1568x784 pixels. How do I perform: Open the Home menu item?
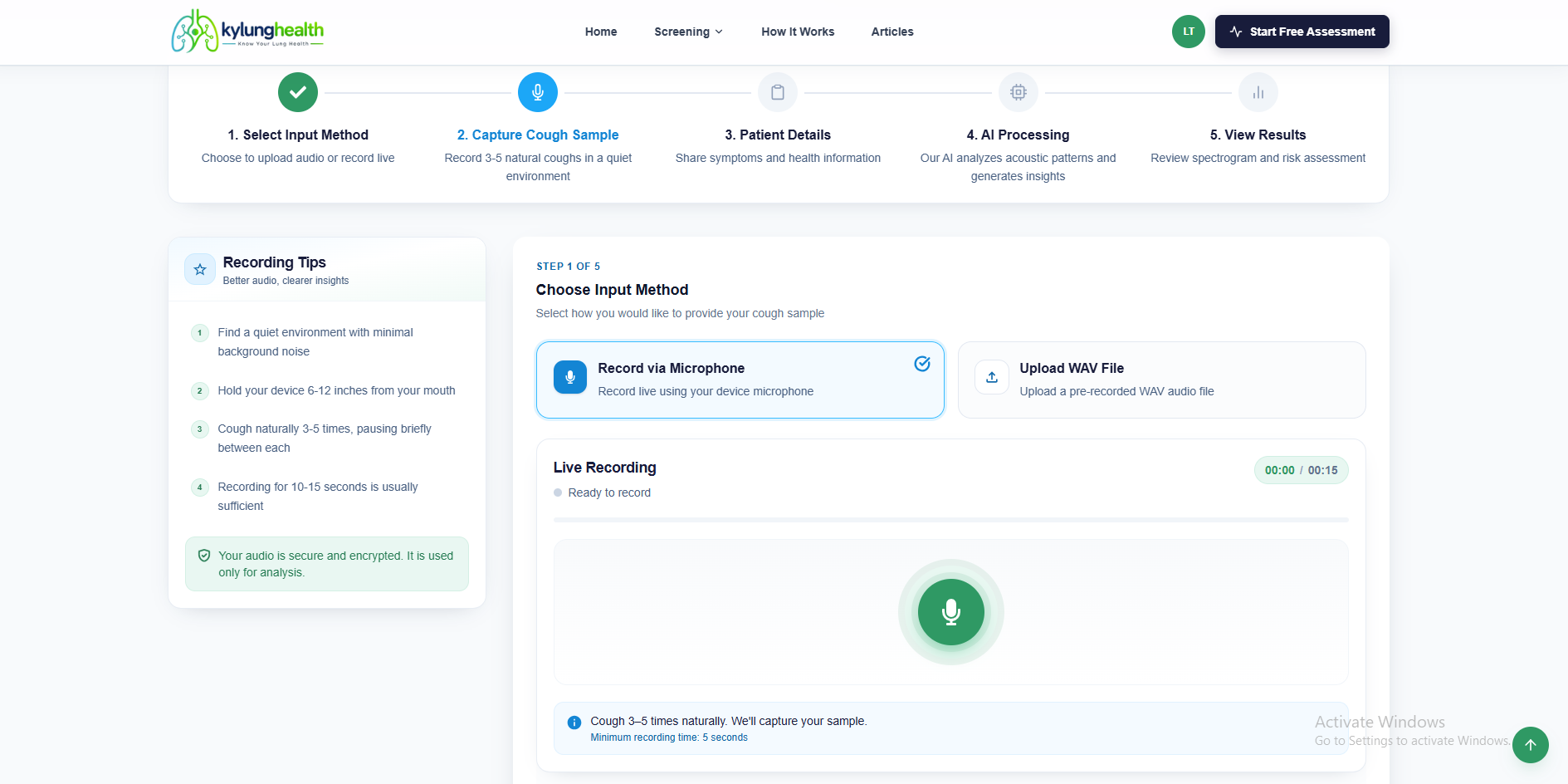pyautogui.click(x=601, y=32)
